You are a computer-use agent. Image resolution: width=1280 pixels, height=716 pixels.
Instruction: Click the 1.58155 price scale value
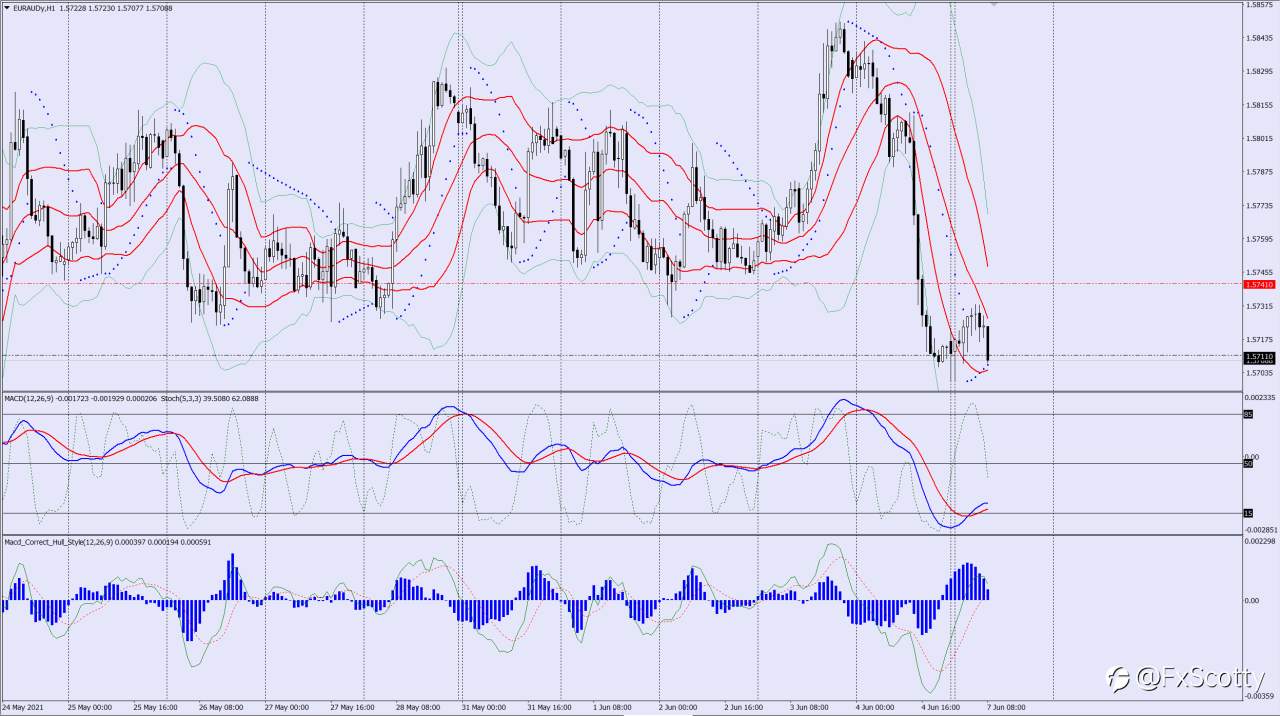(1259, 105)
